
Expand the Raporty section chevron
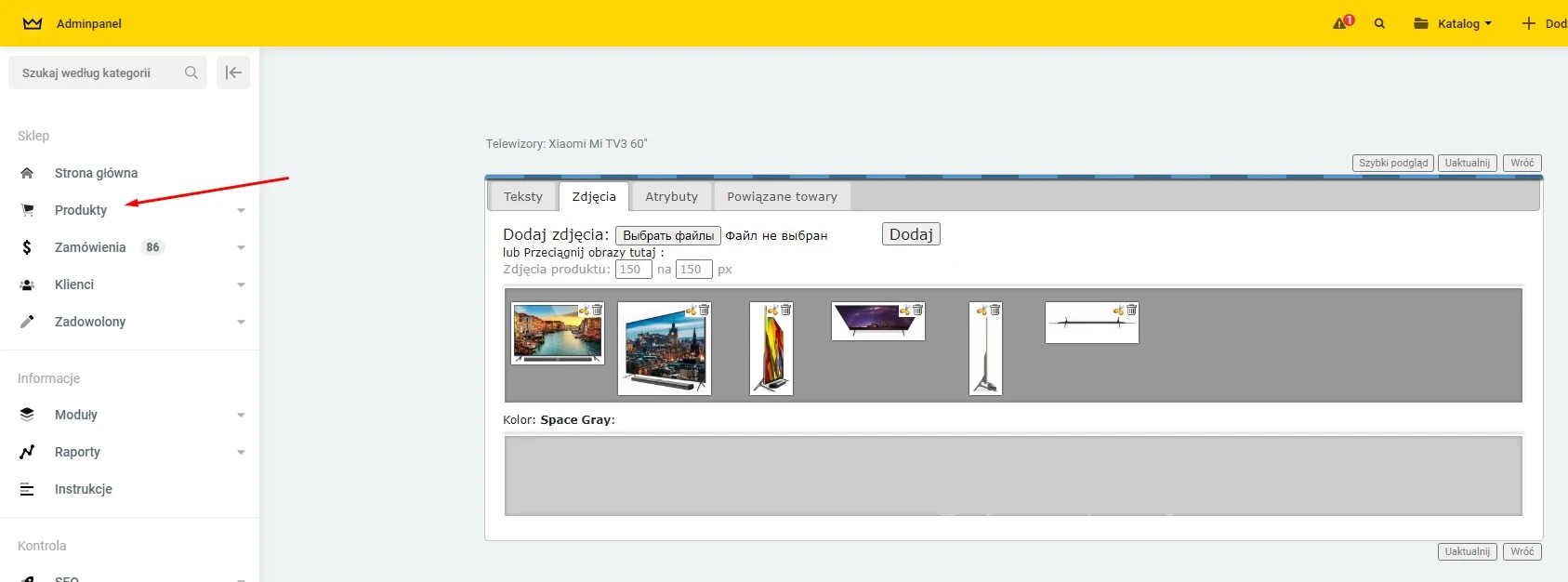[241, 452]
